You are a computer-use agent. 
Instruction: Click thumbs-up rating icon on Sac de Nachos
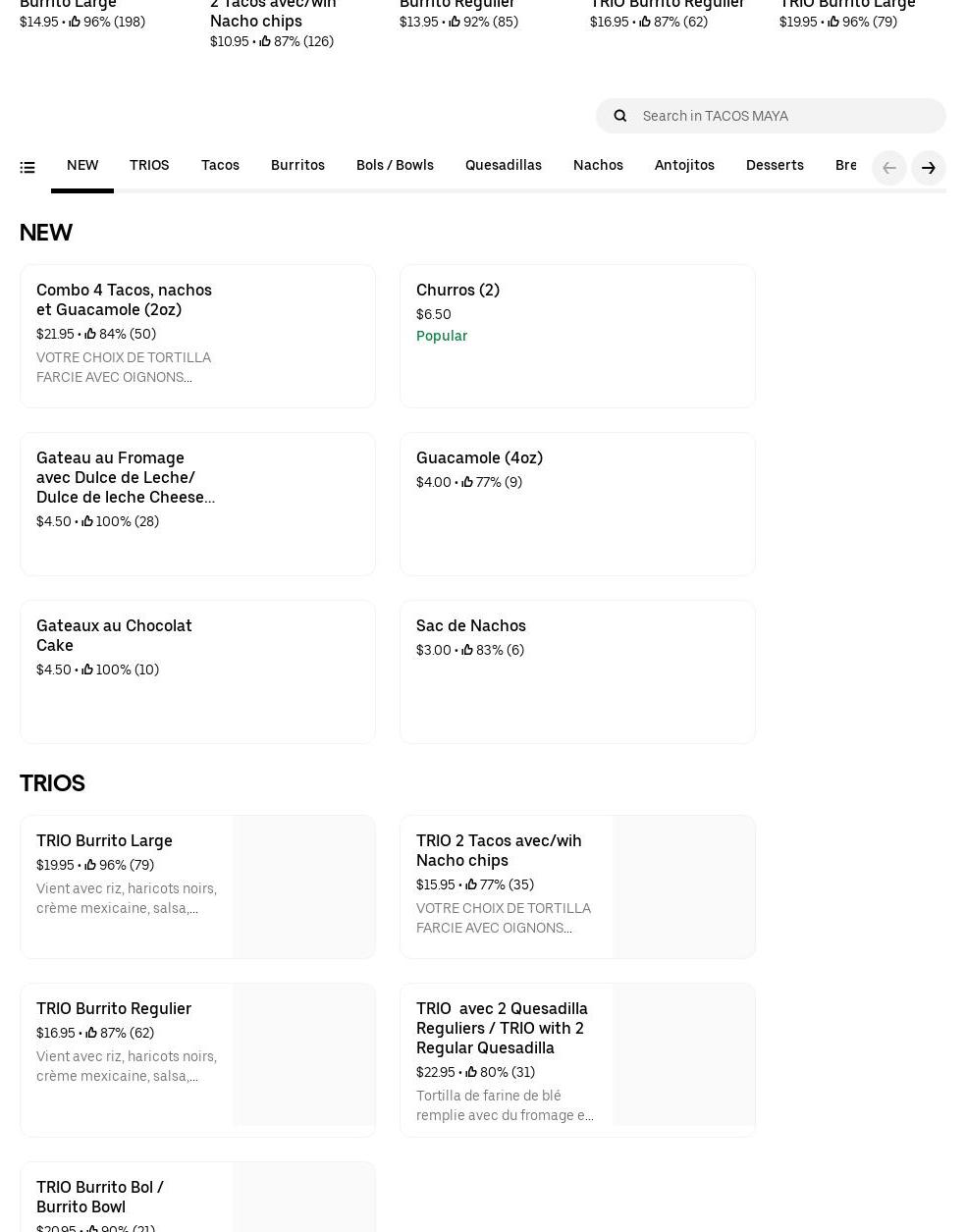tap(467, 651)
